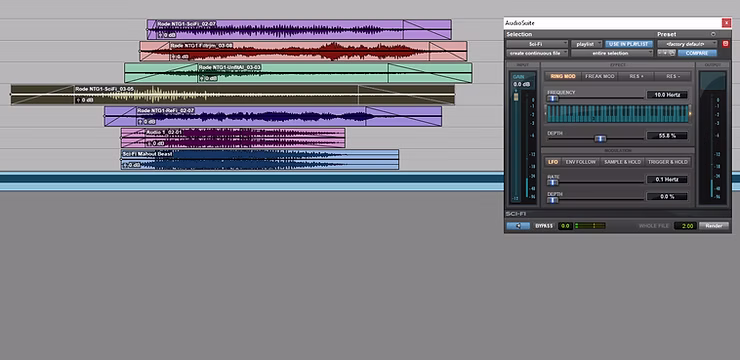Click the red plug-in target icon
The width and height of the screenshot is (740, 360).
click(x=725, y=43)
